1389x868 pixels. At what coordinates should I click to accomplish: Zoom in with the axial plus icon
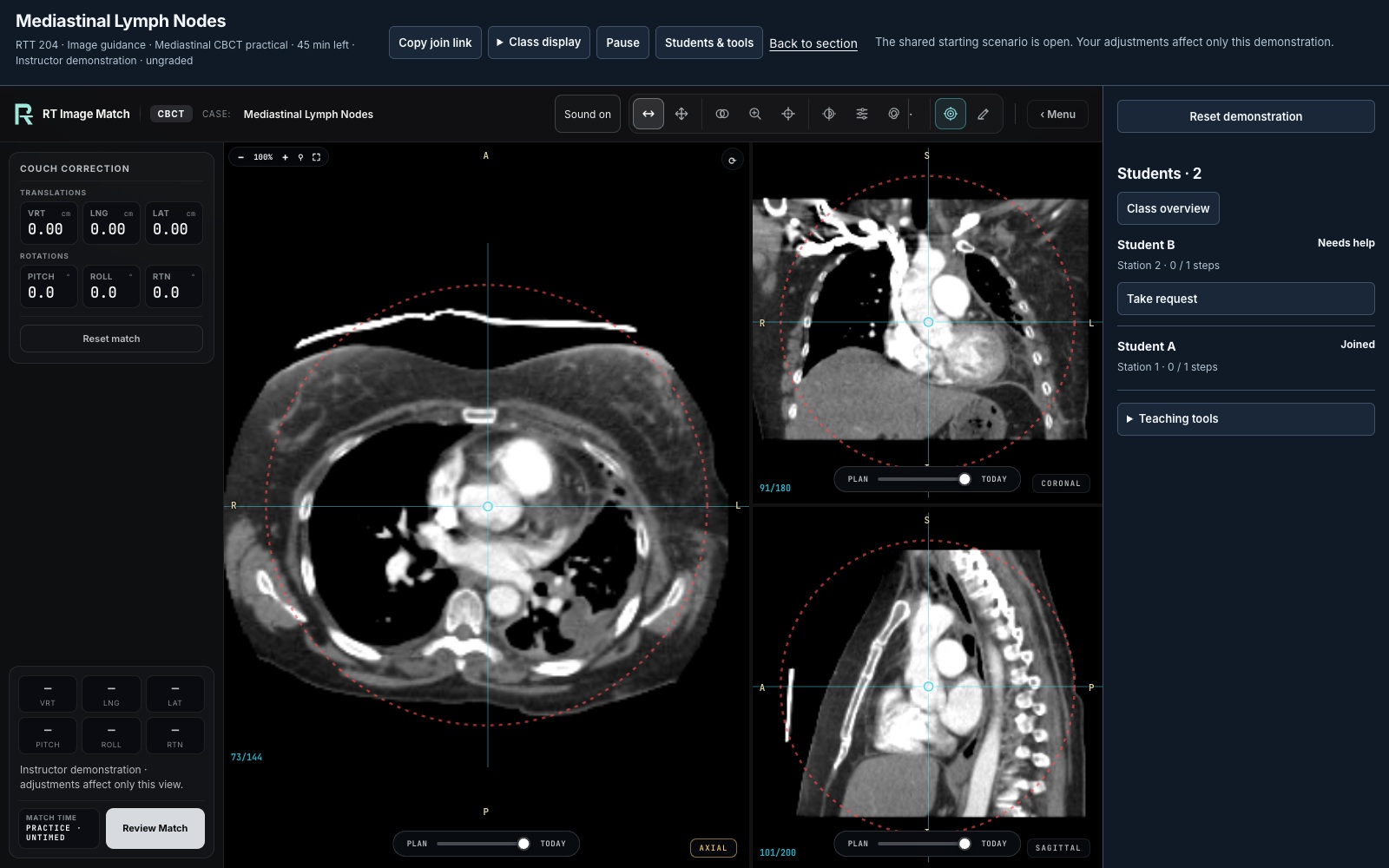[x=285, y=157]
